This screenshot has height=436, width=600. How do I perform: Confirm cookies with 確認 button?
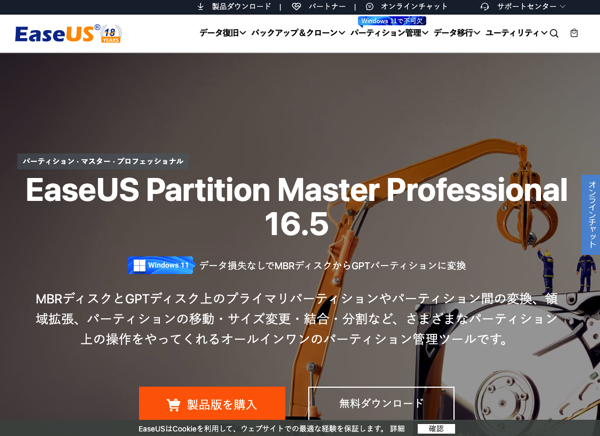click(436, 428)
